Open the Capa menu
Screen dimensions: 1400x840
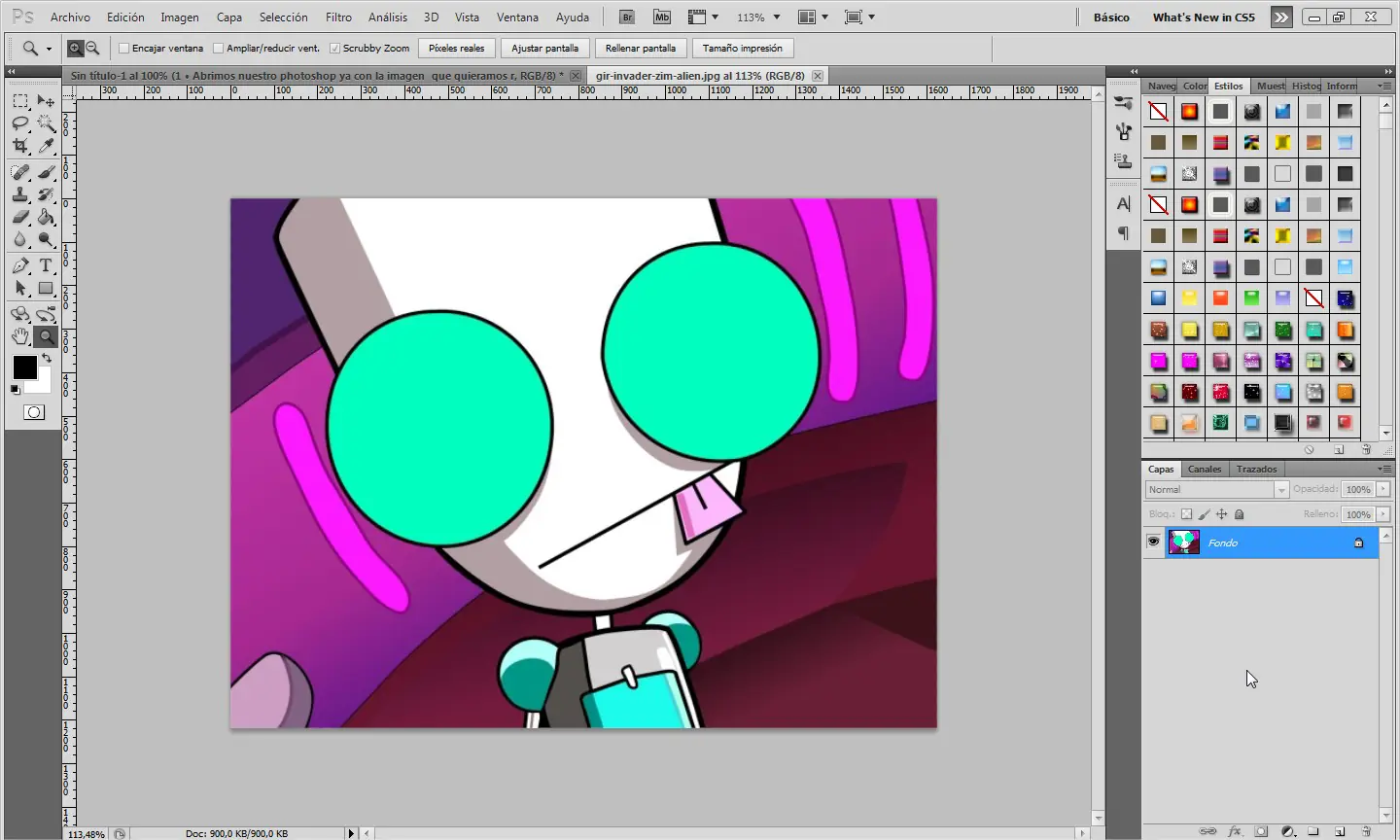(x=229, y=17)
